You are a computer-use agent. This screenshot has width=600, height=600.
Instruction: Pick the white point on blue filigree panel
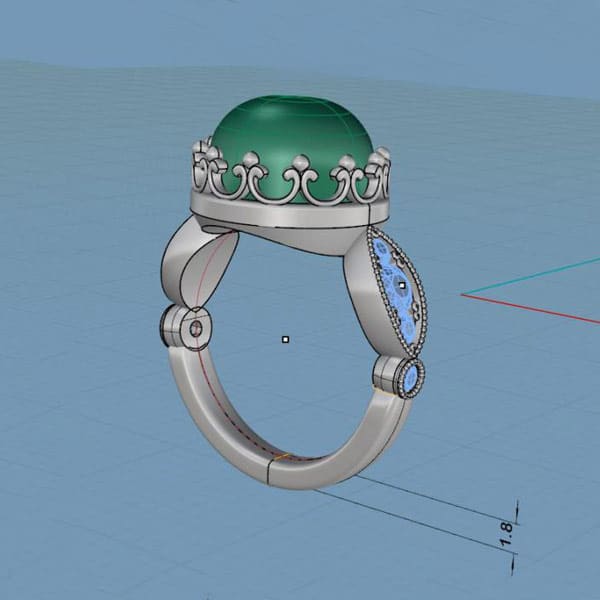point(402,285)
